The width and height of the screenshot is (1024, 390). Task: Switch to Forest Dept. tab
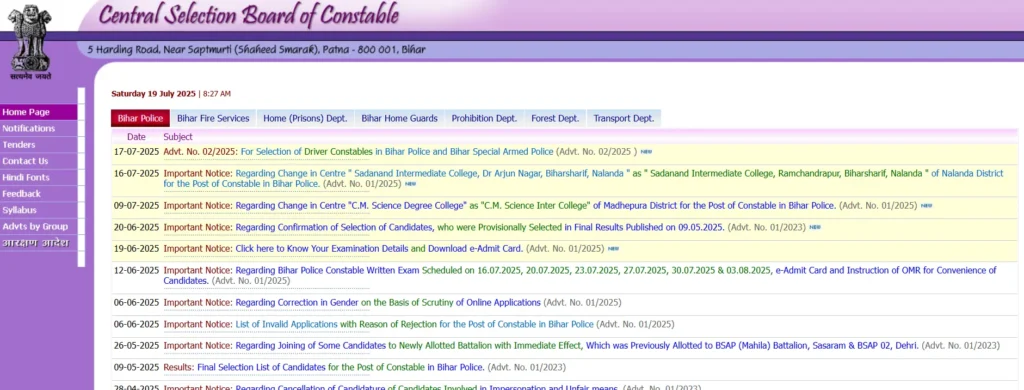pos(555,118)
